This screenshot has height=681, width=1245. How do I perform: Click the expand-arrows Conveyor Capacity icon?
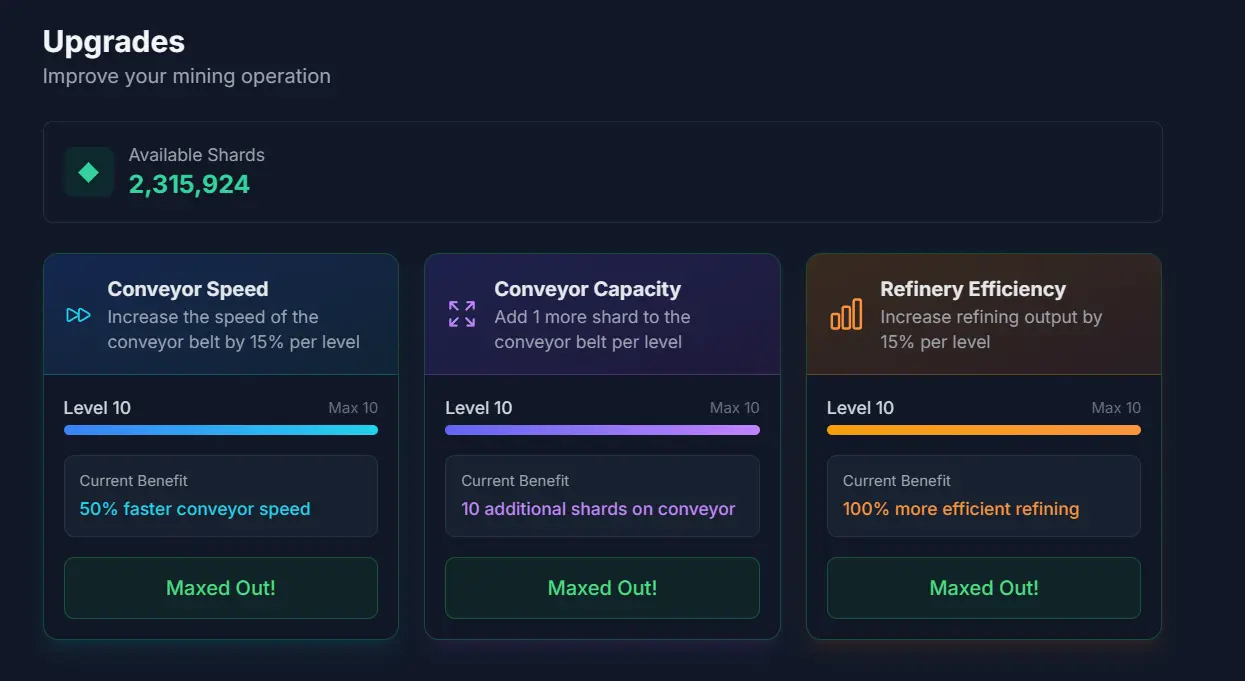(462, 314)
